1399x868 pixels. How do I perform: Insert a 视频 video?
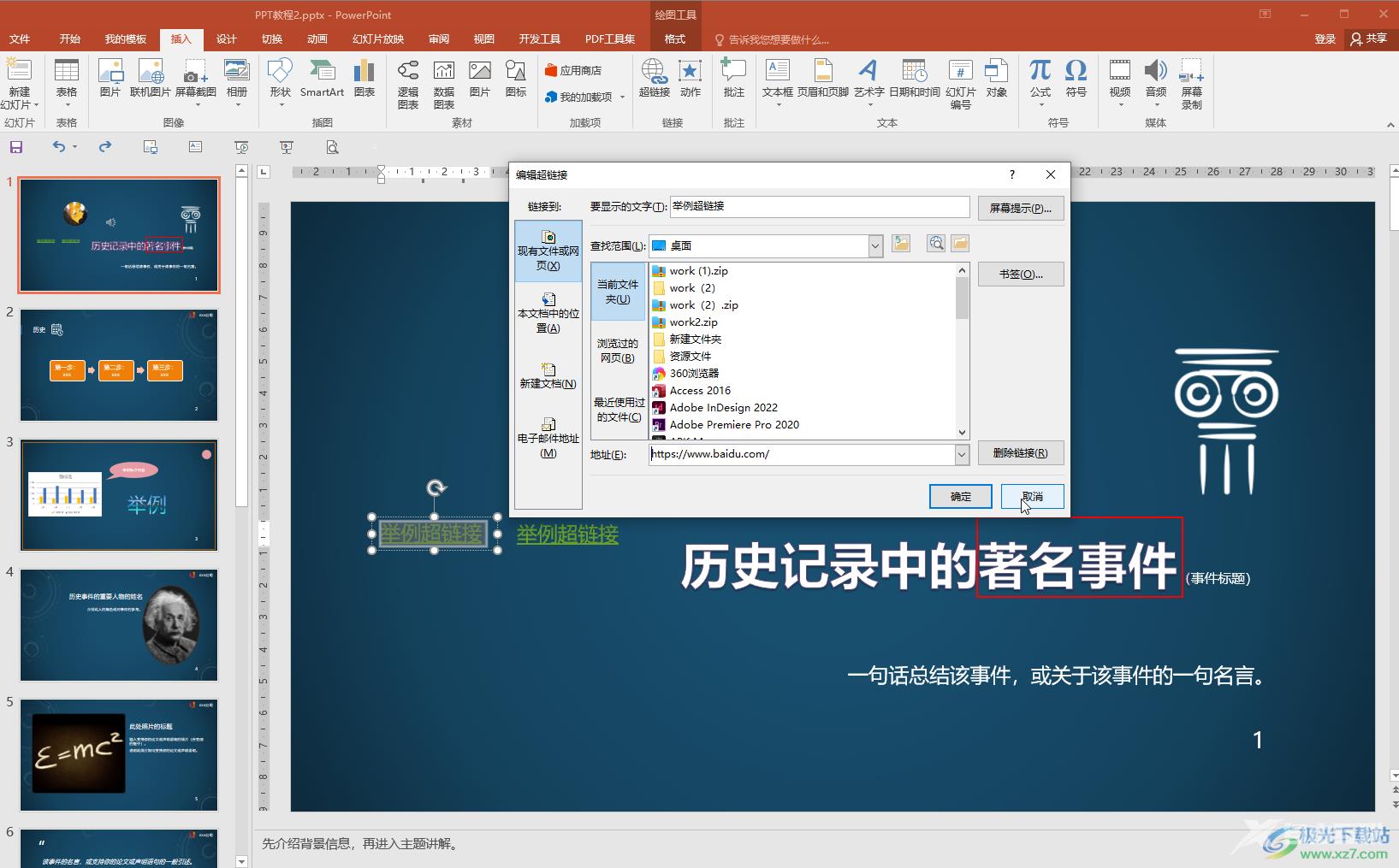[1120, 82]
